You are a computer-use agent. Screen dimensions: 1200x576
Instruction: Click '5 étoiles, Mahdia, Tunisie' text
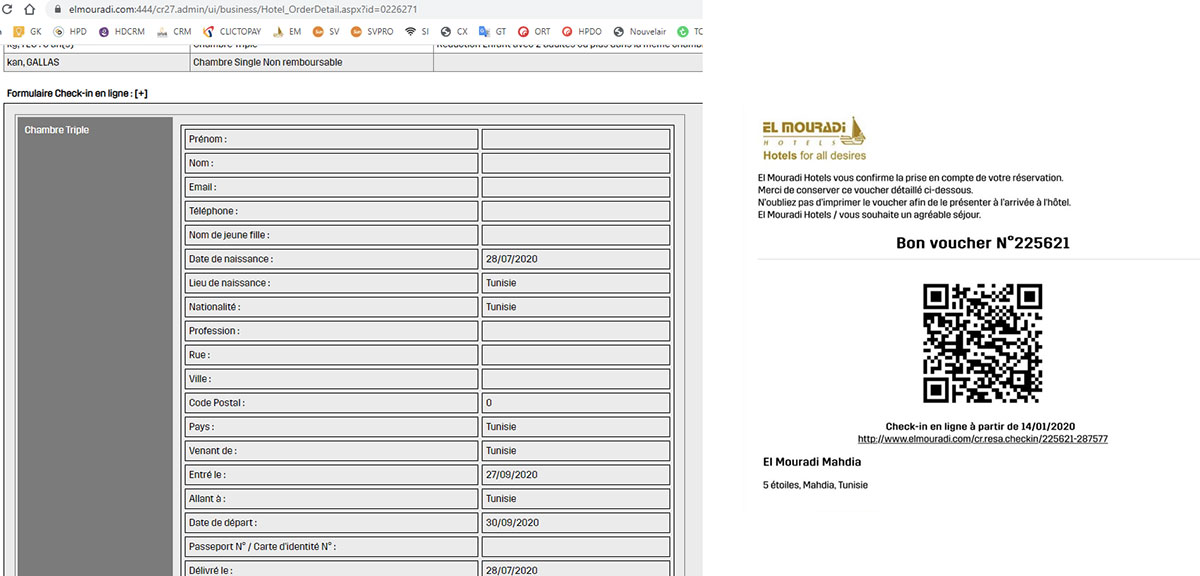click(x=815, y=485)
